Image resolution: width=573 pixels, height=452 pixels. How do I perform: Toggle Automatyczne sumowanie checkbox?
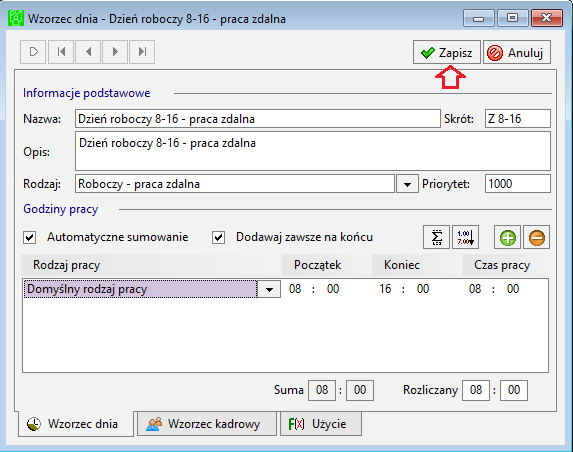click(30, 237)
